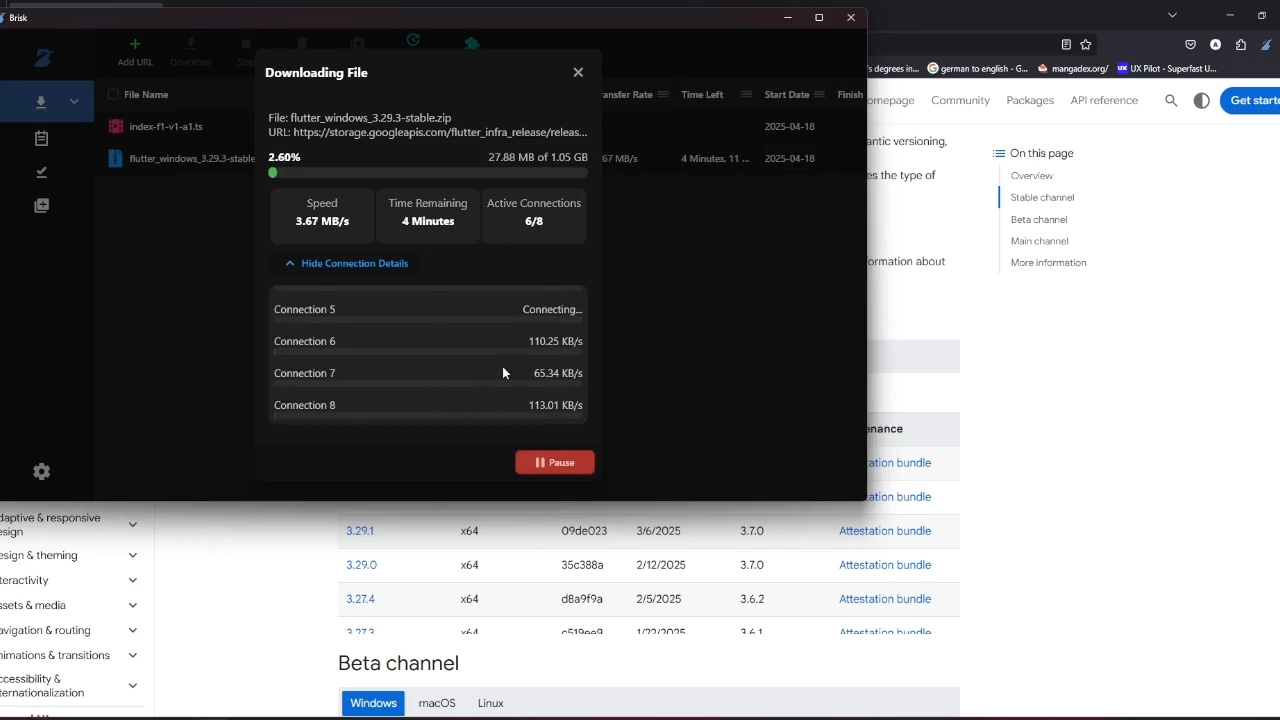Screen dimensions: 1280x720
Task: Toggle reader view in browser address bar
Action: pos(1066,44)
